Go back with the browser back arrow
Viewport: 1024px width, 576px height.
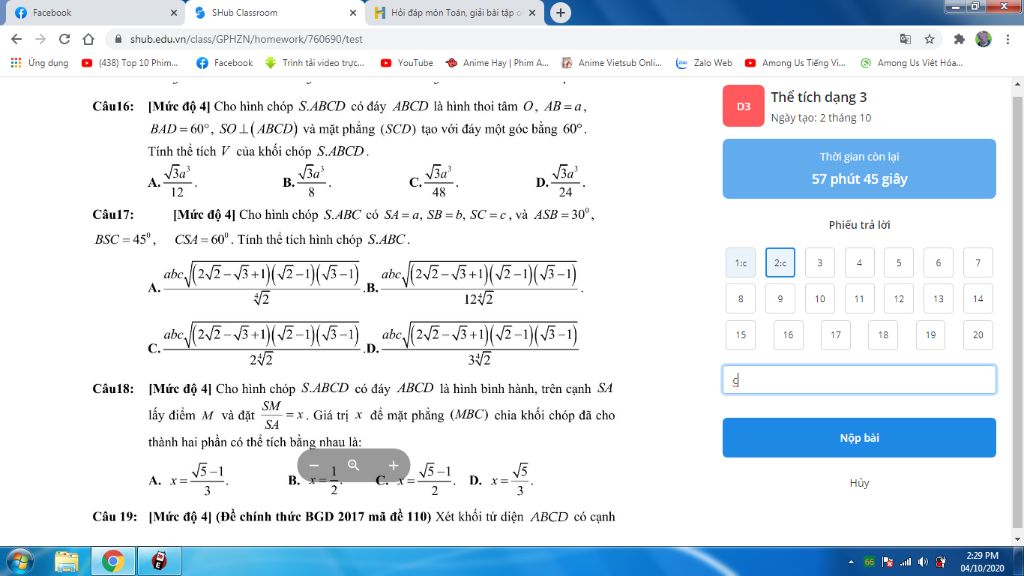(16, 39)
